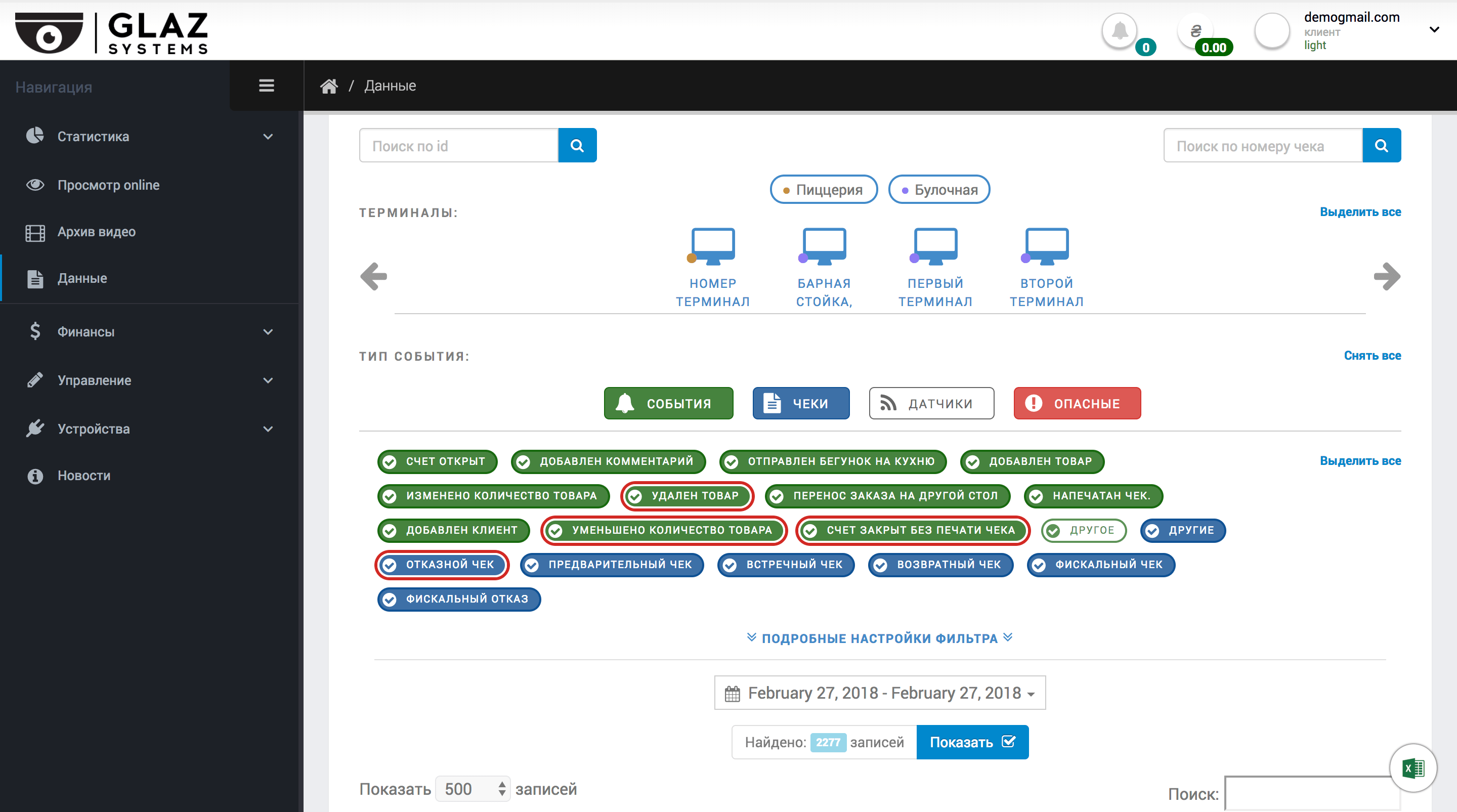Click the search icon beside the id search field

(x=577, y=145)
